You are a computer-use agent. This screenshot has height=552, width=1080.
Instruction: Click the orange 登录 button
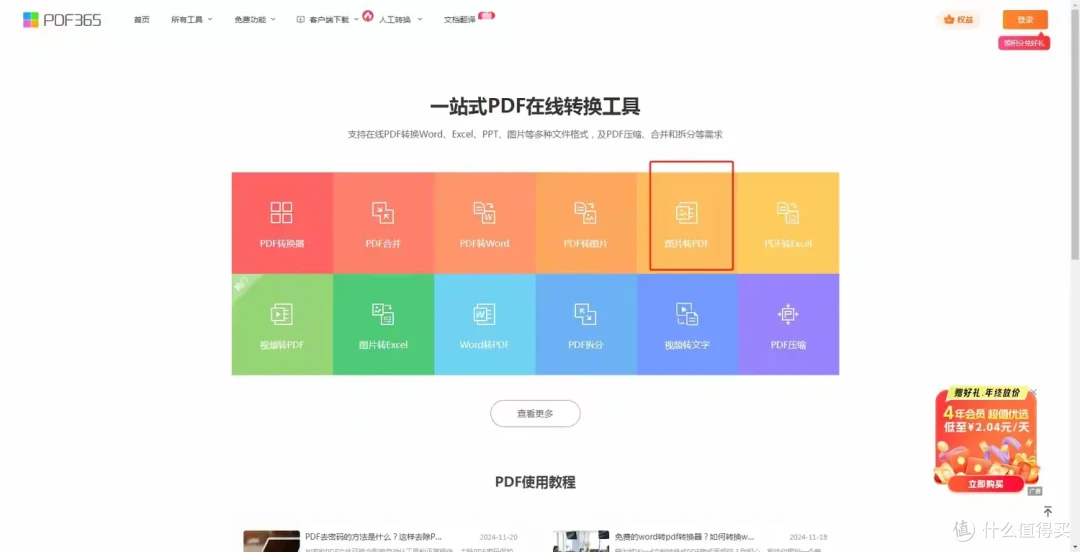[1025, 20]
